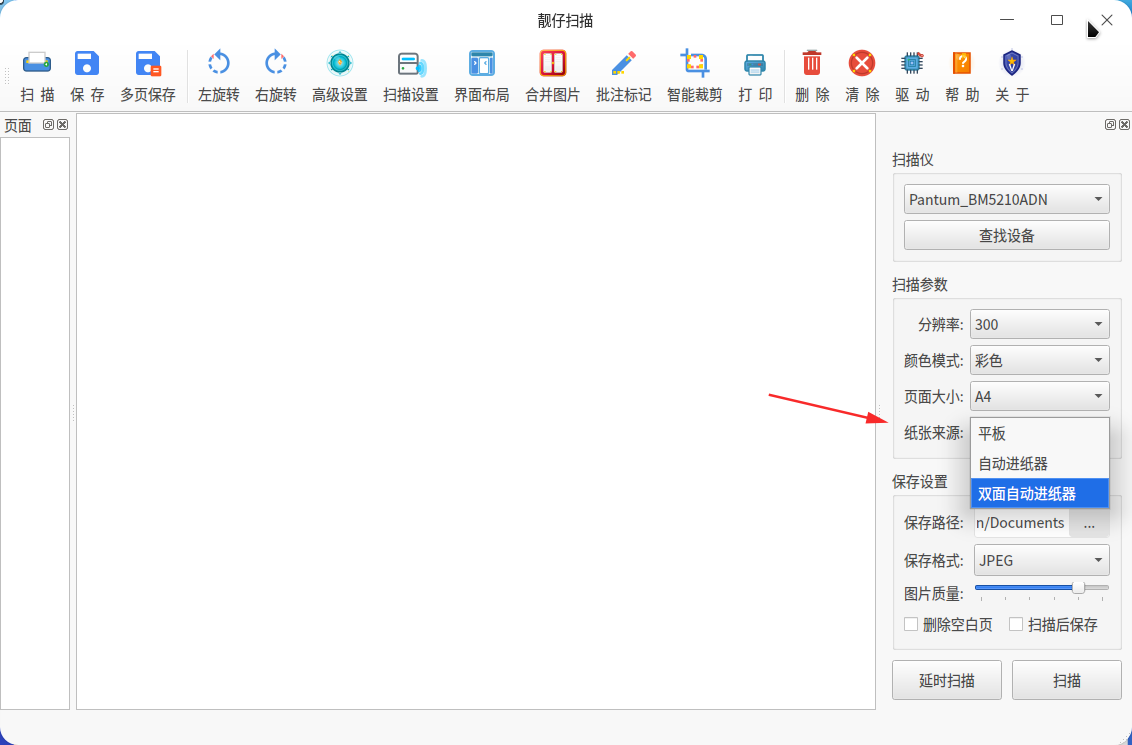Open the Pantum_BM5210ADN scanner dropdown
The width and height of the screenshot is (1132, 745).
click(x=1006, y=199)
